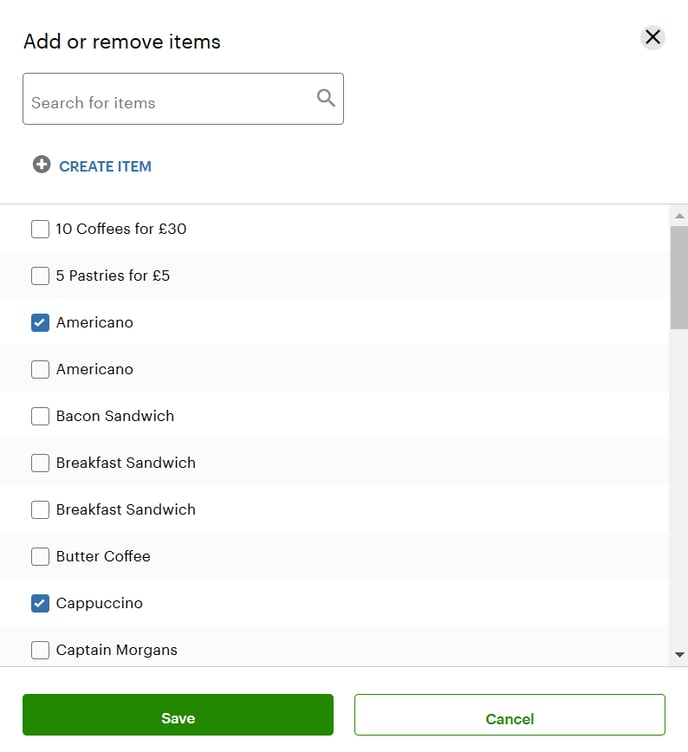
Task: Select the Butter Coffee item label
Action: pos(103,556)
